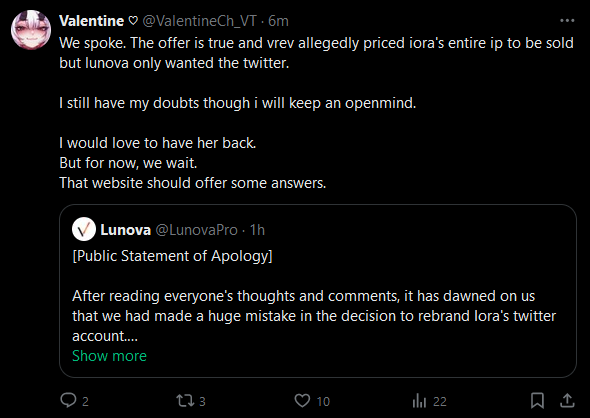Open the three-dot more options menu

coord(567,21)
